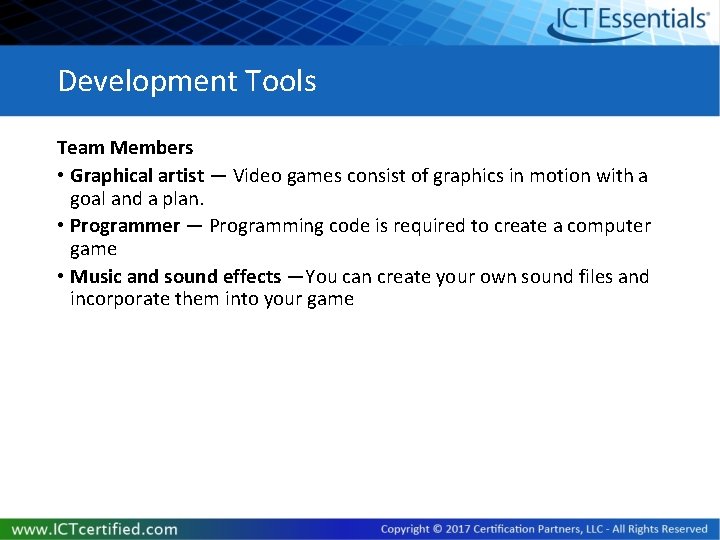
Task: Click the copyright notice in the footer
Action: pyautogui.click(x=544, y=529)
